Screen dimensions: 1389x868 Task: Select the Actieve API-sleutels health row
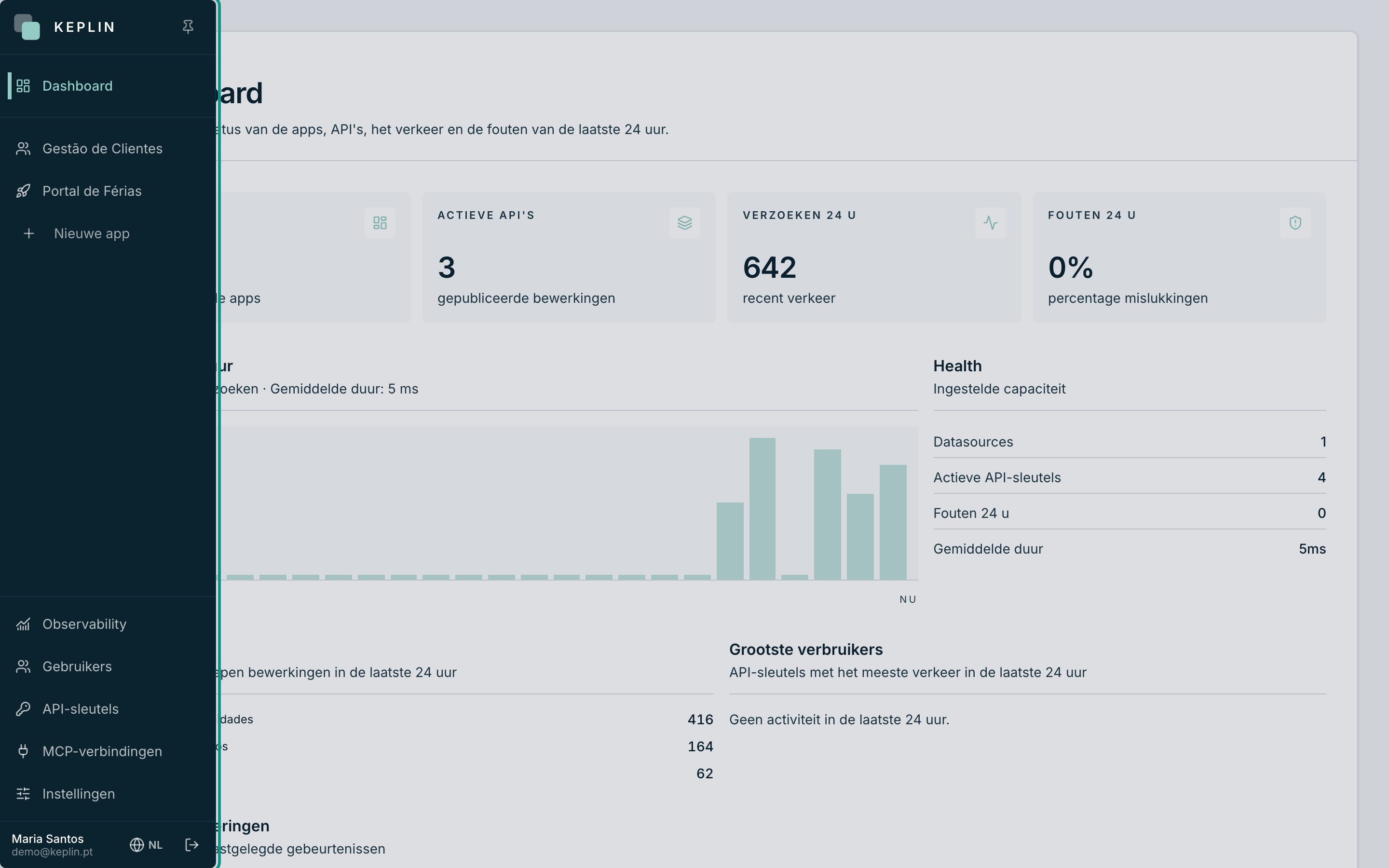click(1130, 477)
